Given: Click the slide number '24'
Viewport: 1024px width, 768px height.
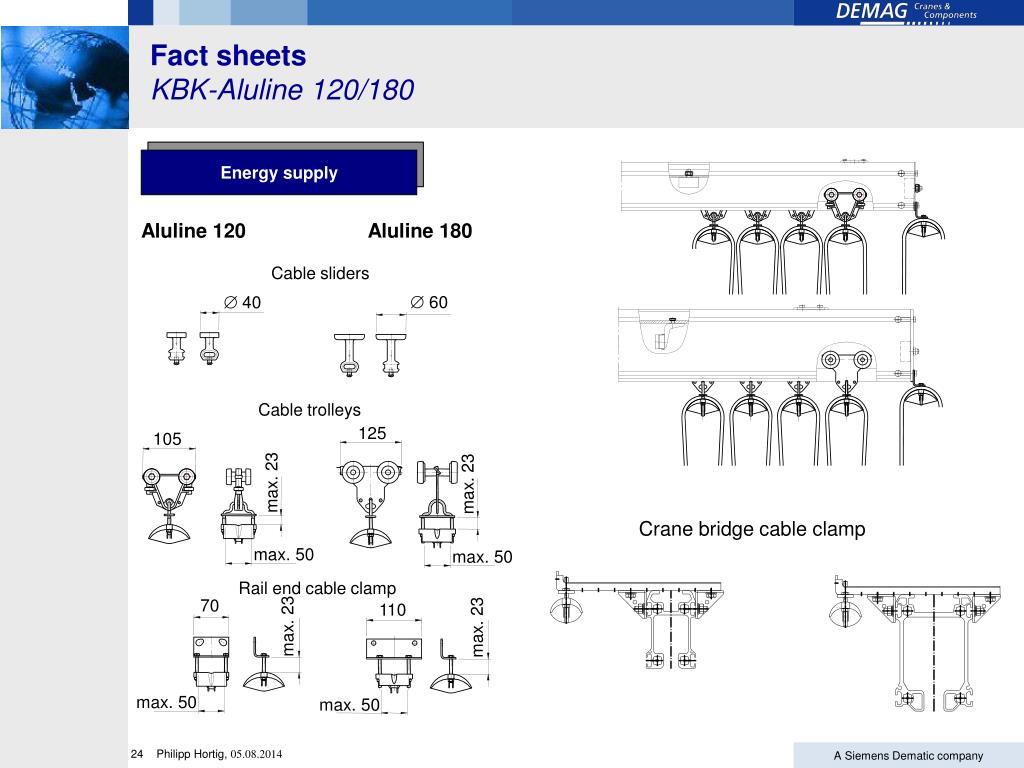Looking at the screenshot, I should tap(137, 754).
